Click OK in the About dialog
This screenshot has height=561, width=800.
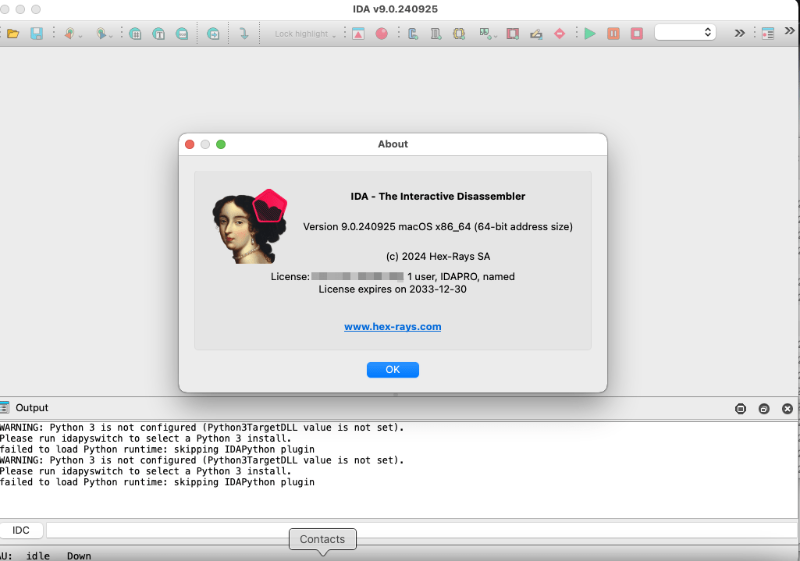[393, 370]
